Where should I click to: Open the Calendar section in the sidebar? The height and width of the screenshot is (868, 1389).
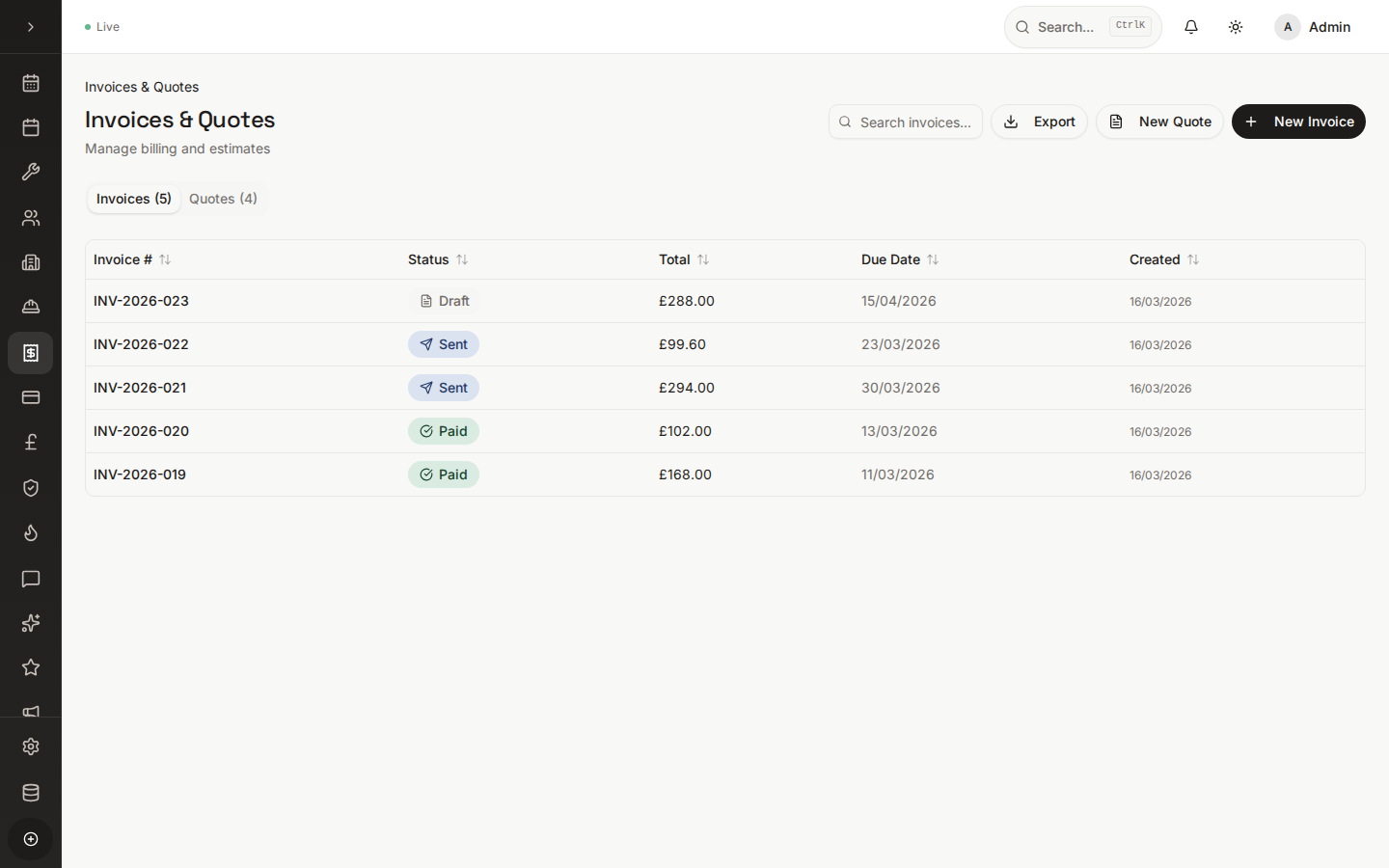[30, 83]
